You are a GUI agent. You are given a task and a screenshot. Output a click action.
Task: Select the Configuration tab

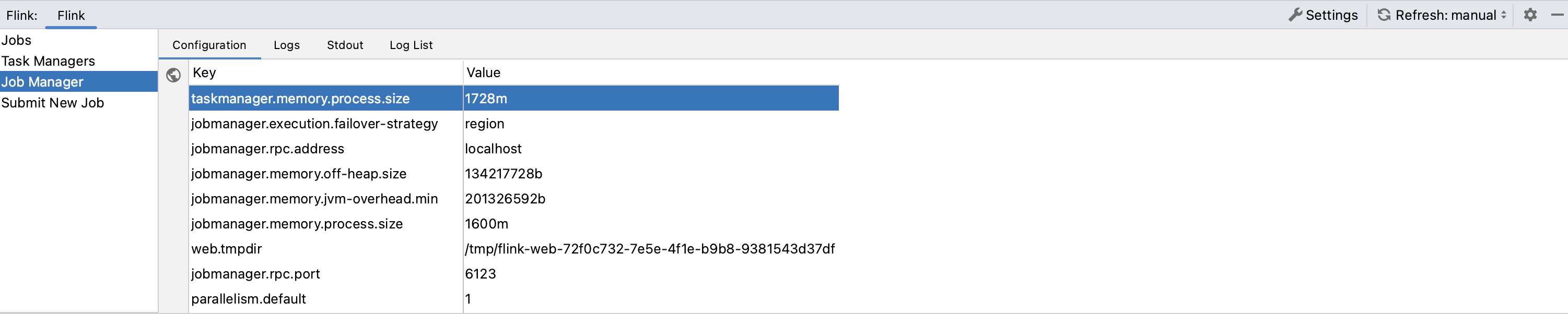click(x=209, y=45)
